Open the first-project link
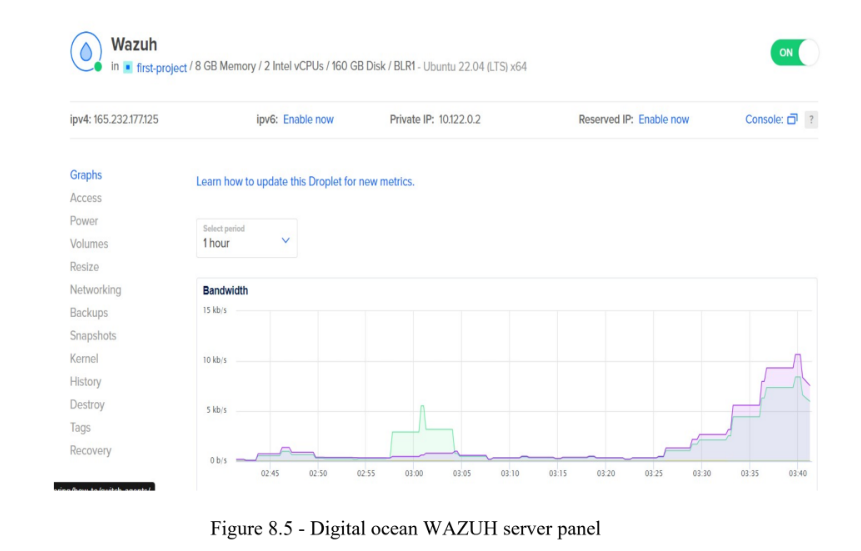This screenshot has height=551, width=861. 161,68
